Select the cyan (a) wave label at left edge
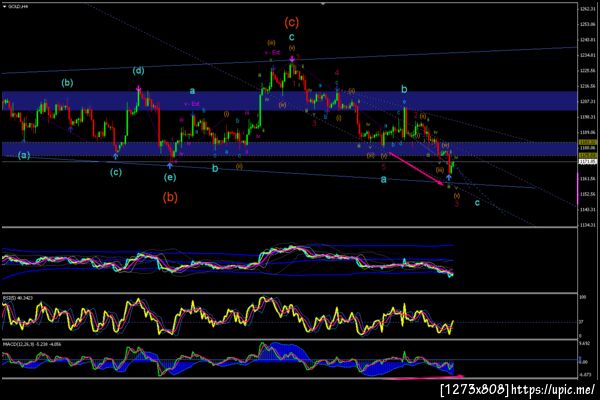Screen dimensions: 600x400 [24, 155]
